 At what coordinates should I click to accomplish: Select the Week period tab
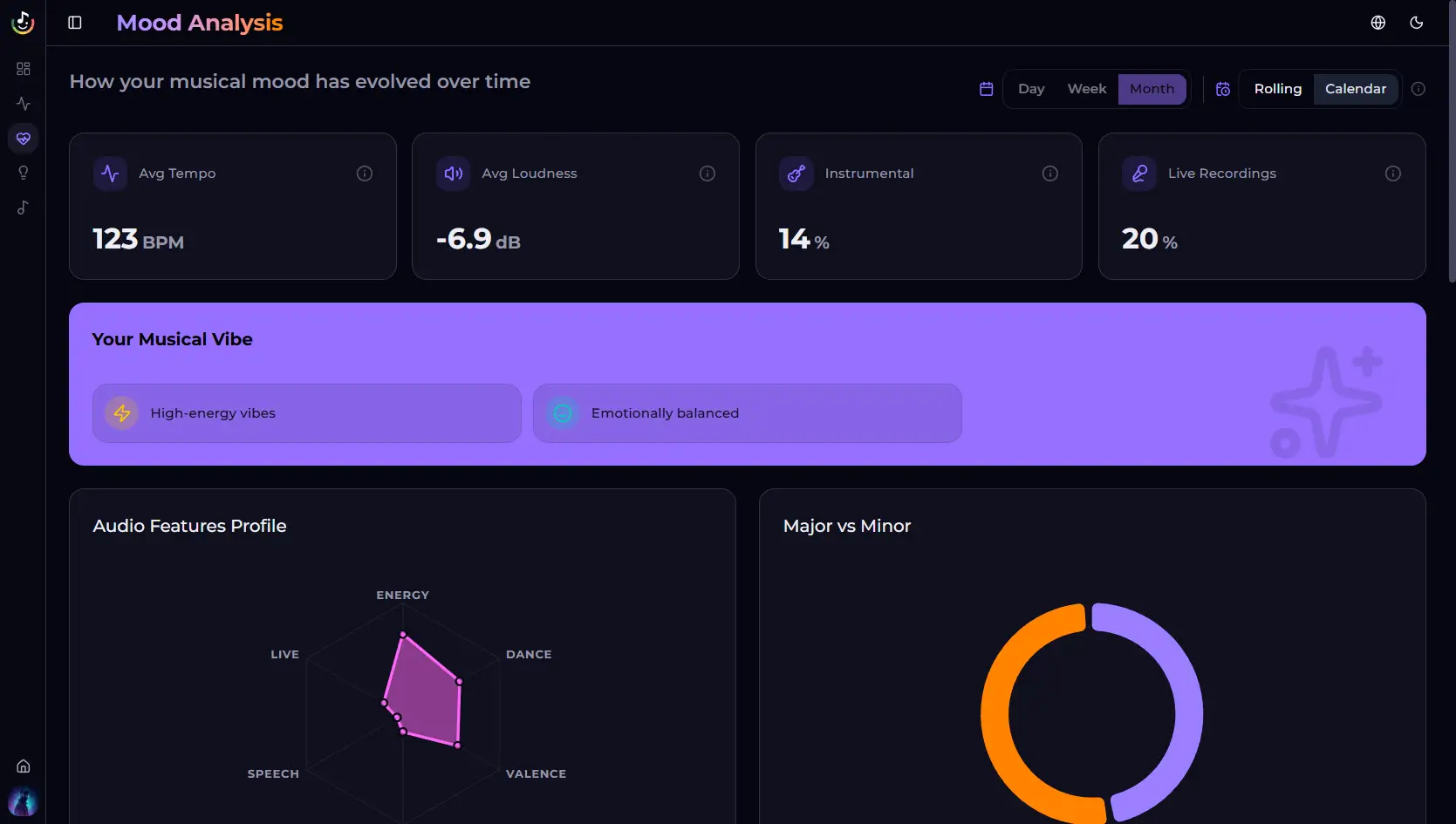click(1087, 89)
